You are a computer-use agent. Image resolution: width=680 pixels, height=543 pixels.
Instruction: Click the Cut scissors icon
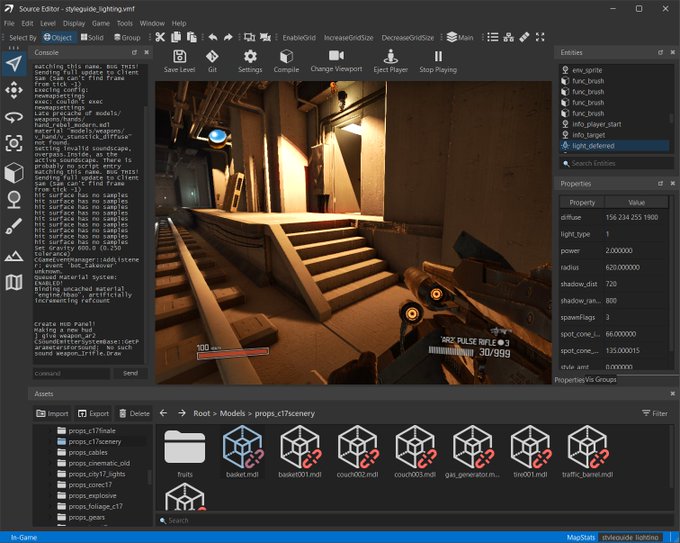click(160, 37)
